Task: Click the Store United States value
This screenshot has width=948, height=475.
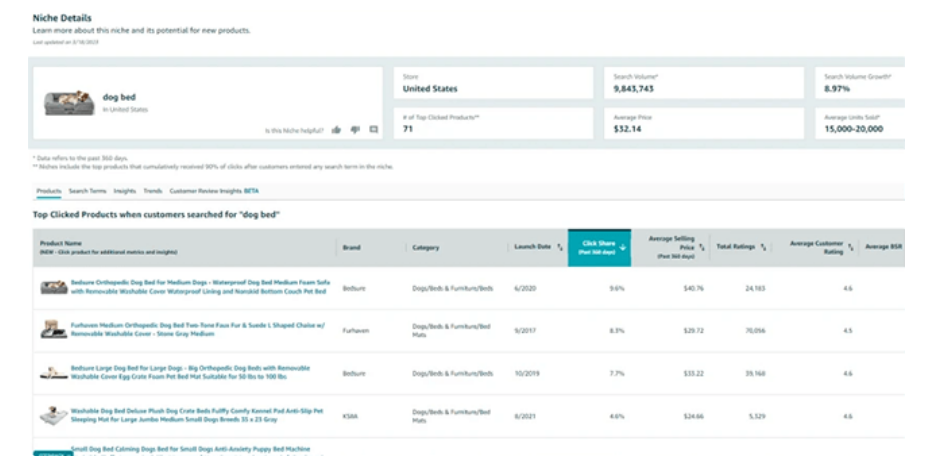Action: click(430, 89)
